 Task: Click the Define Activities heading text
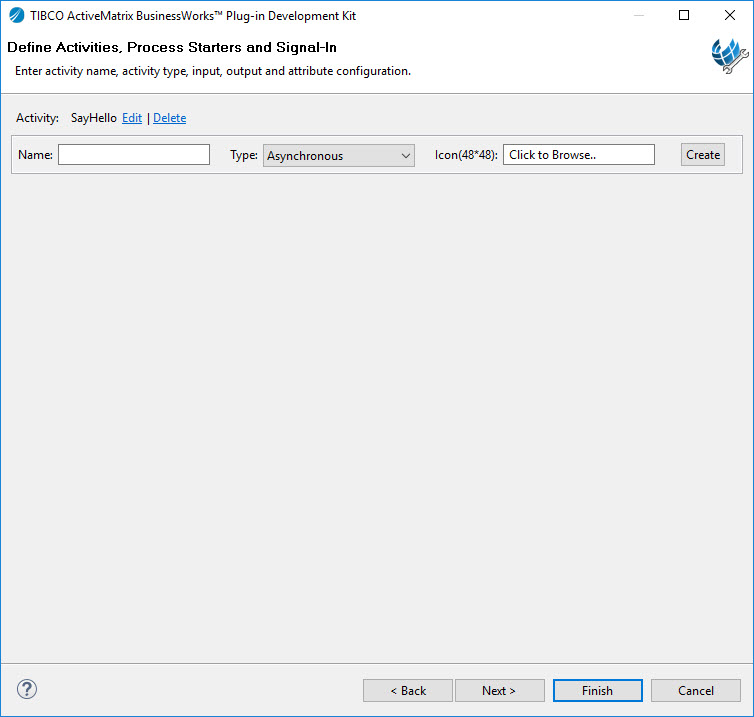[172, 47]
